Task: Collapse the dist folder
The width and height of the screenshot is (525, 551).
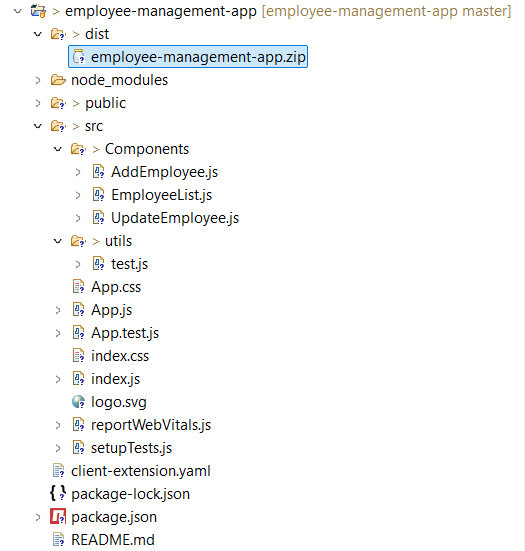Action: pos(38,34)
